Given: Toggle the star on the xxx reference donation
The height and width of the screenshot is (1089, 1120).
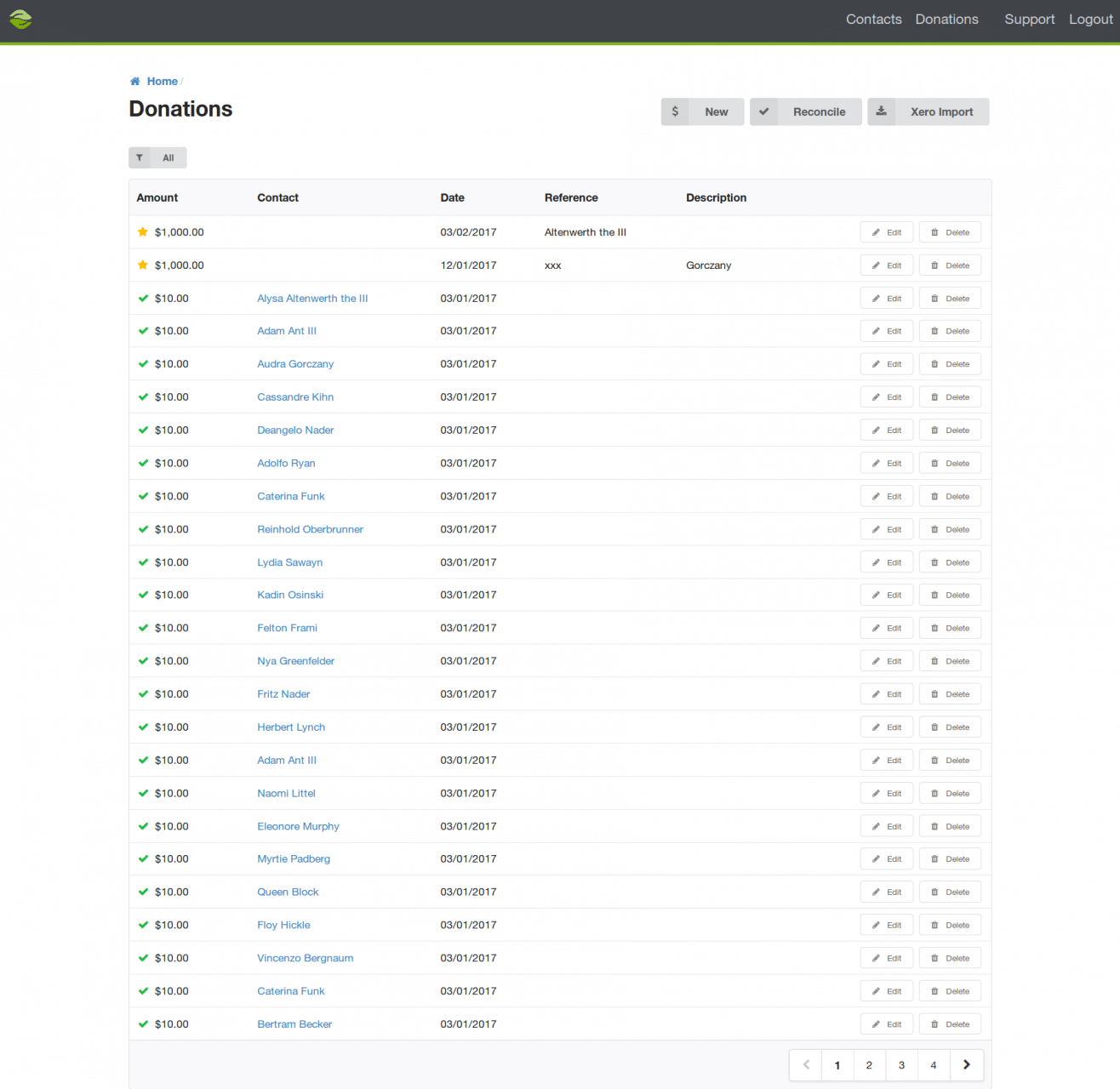Looking at the screenshot, I should coord(142,265).
